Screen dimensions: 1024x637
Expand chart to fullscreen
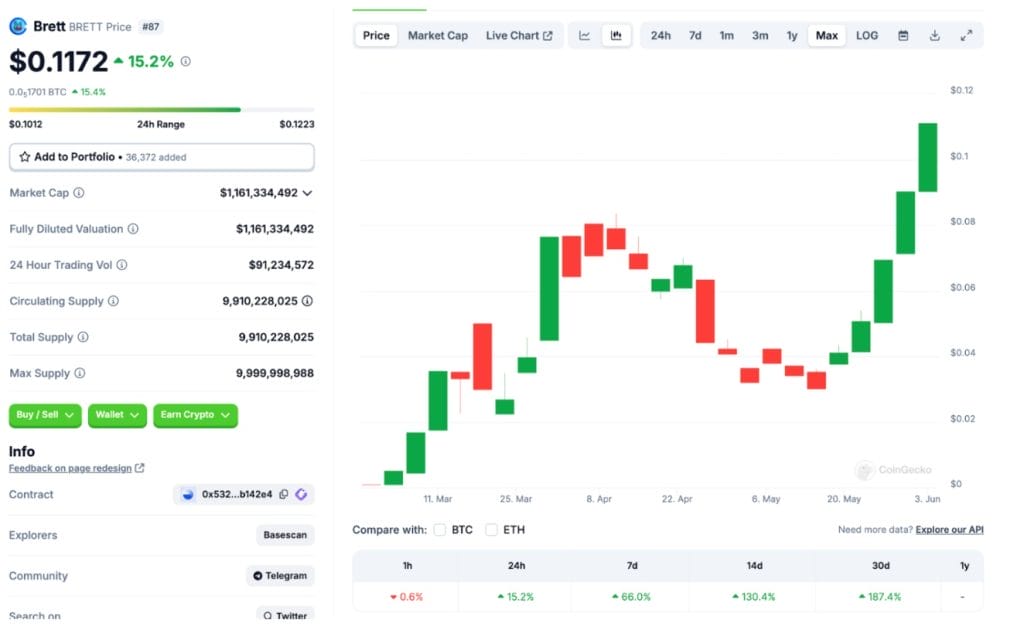click(967, 36)
